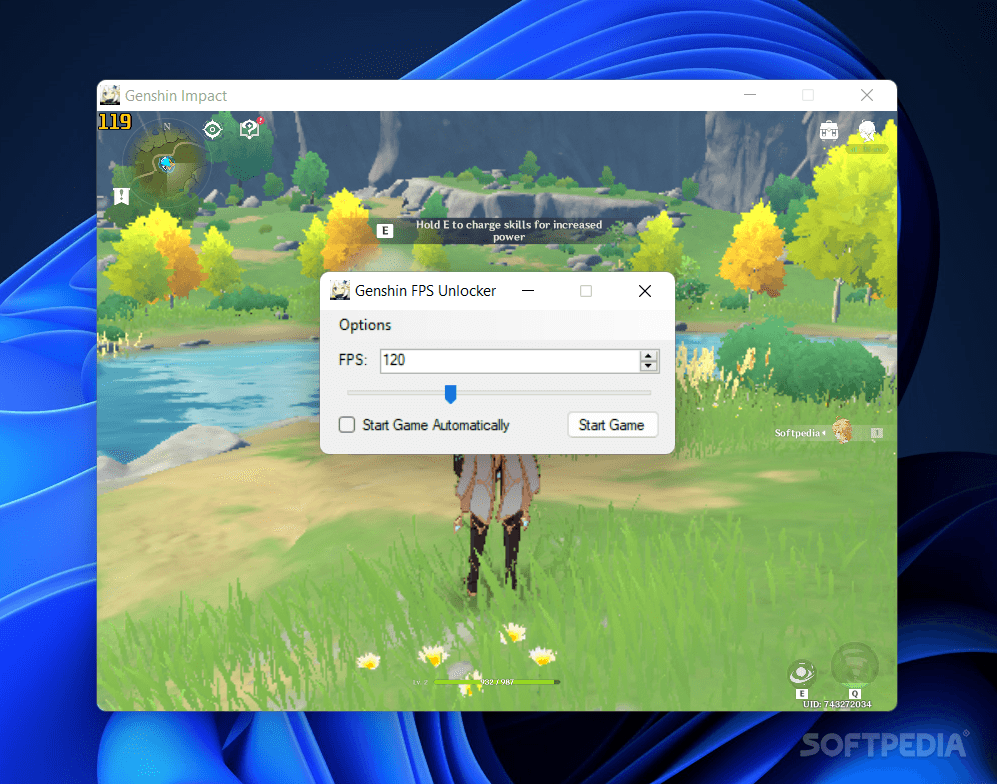
Task: Click the Genshin Impact window title icon
Action: click(x=110, y=95)
